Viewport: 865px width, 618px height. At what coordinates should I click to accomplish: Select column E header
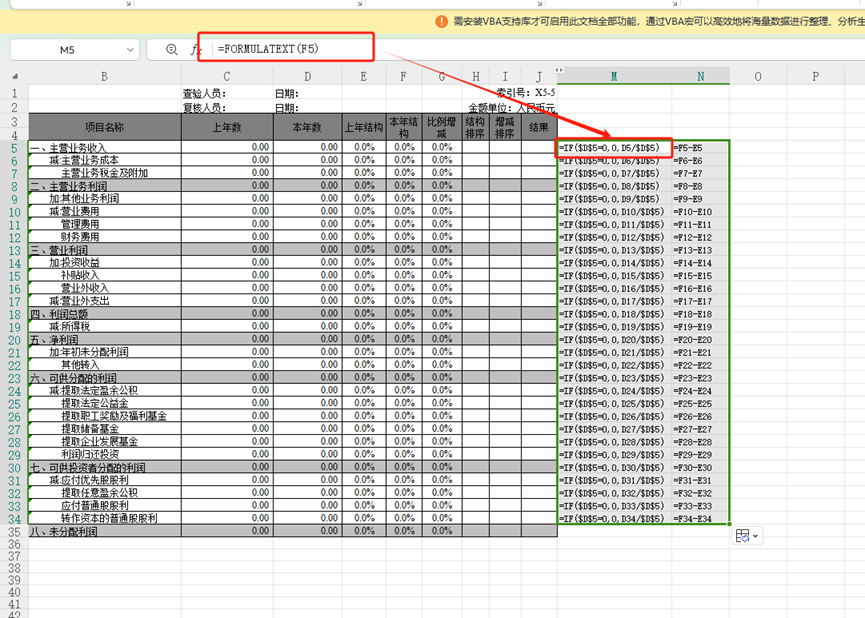[364, 77]
